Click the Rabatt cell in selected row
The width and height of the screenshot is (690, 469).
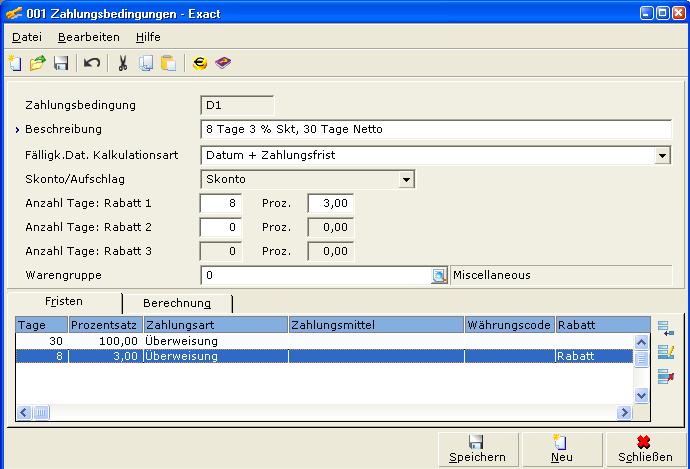click(x=594, y=356)
